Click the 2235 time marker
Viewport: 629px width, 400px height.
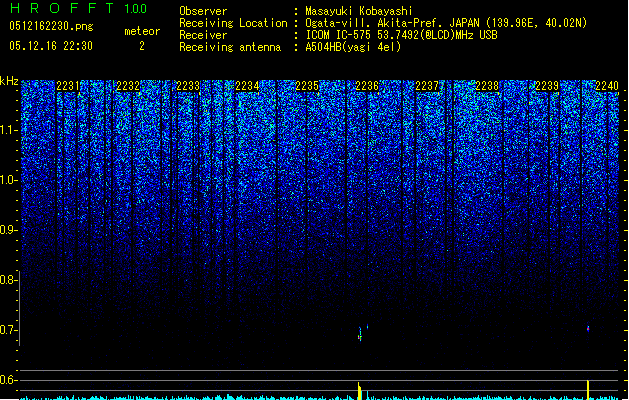(x=307, y=86)
